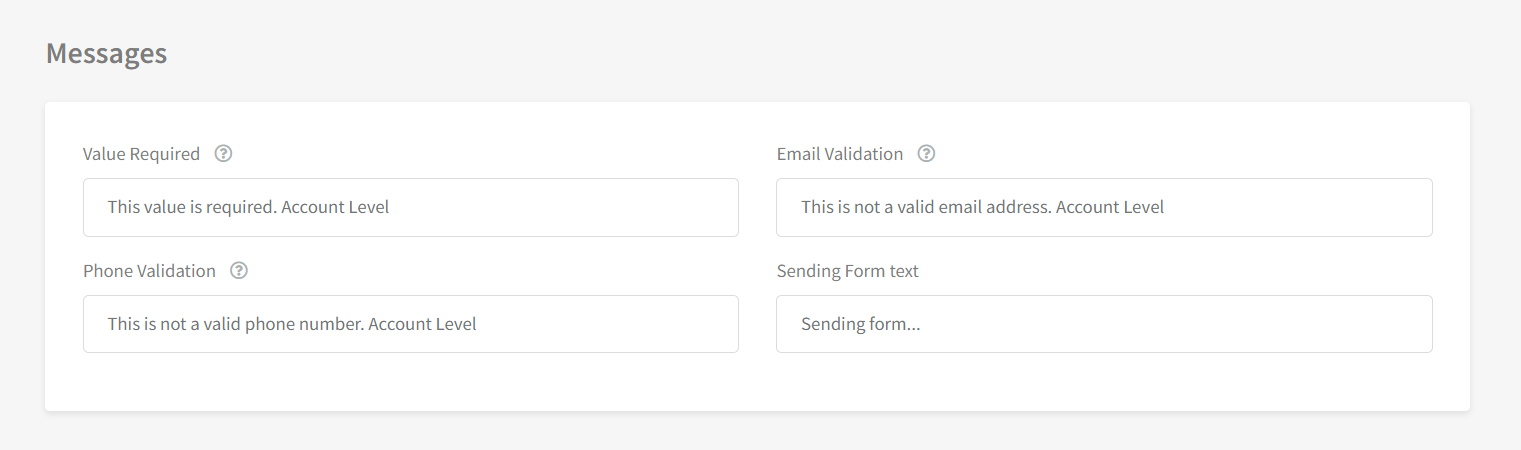Click the Sending Form text label

[848, 271]
